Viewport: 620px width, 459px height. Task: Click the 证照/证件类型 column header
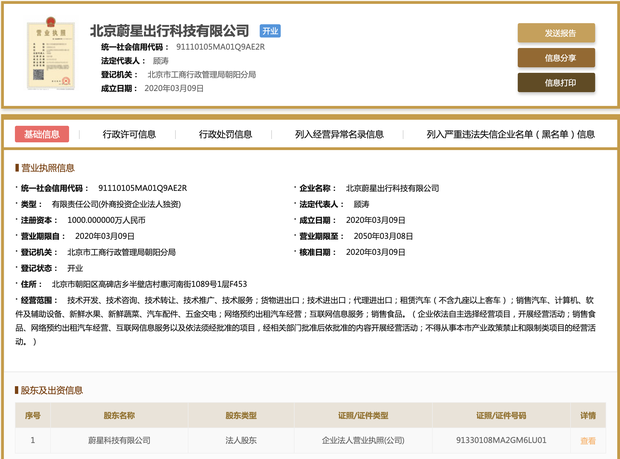(x=363, y=416)
